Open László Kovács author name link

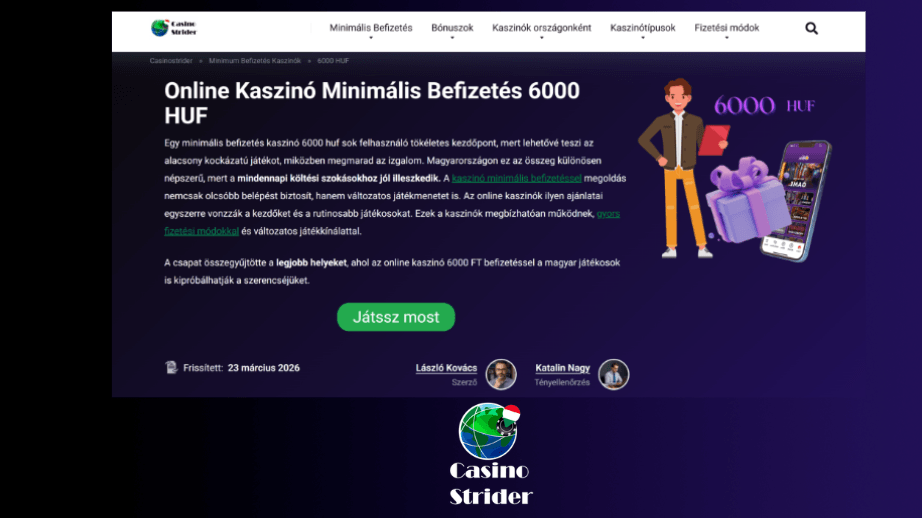coord(446,368)
